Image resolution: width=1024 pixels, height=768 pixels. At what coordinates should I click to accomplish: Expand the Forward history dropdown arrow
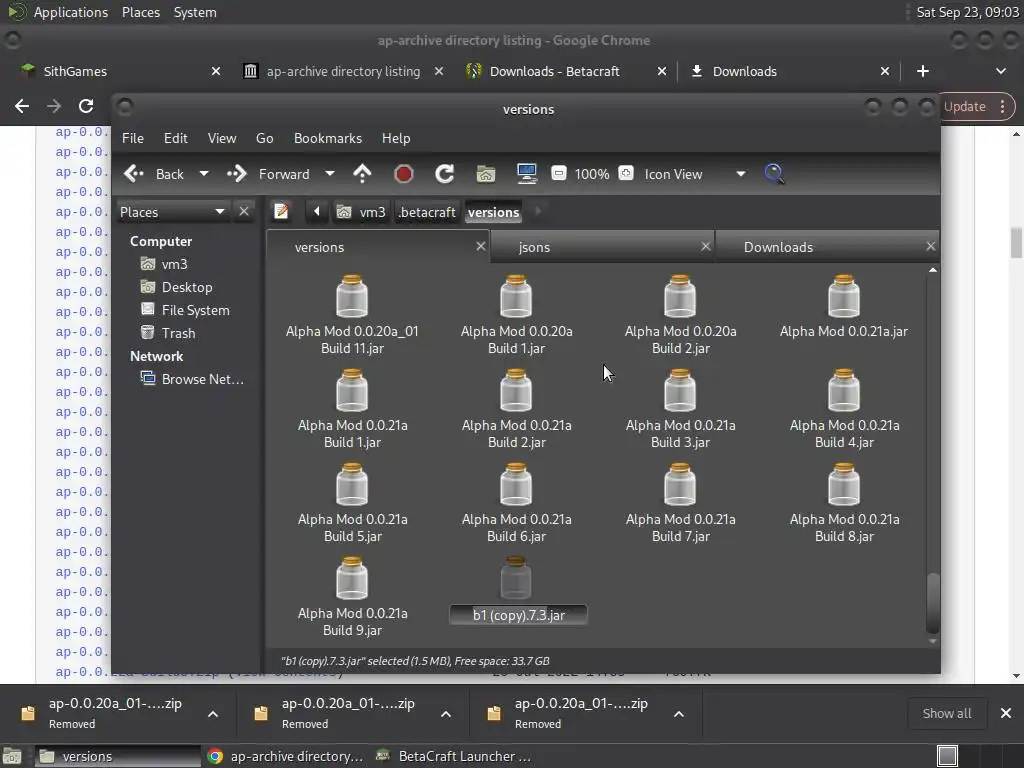(x=330, y=174)
